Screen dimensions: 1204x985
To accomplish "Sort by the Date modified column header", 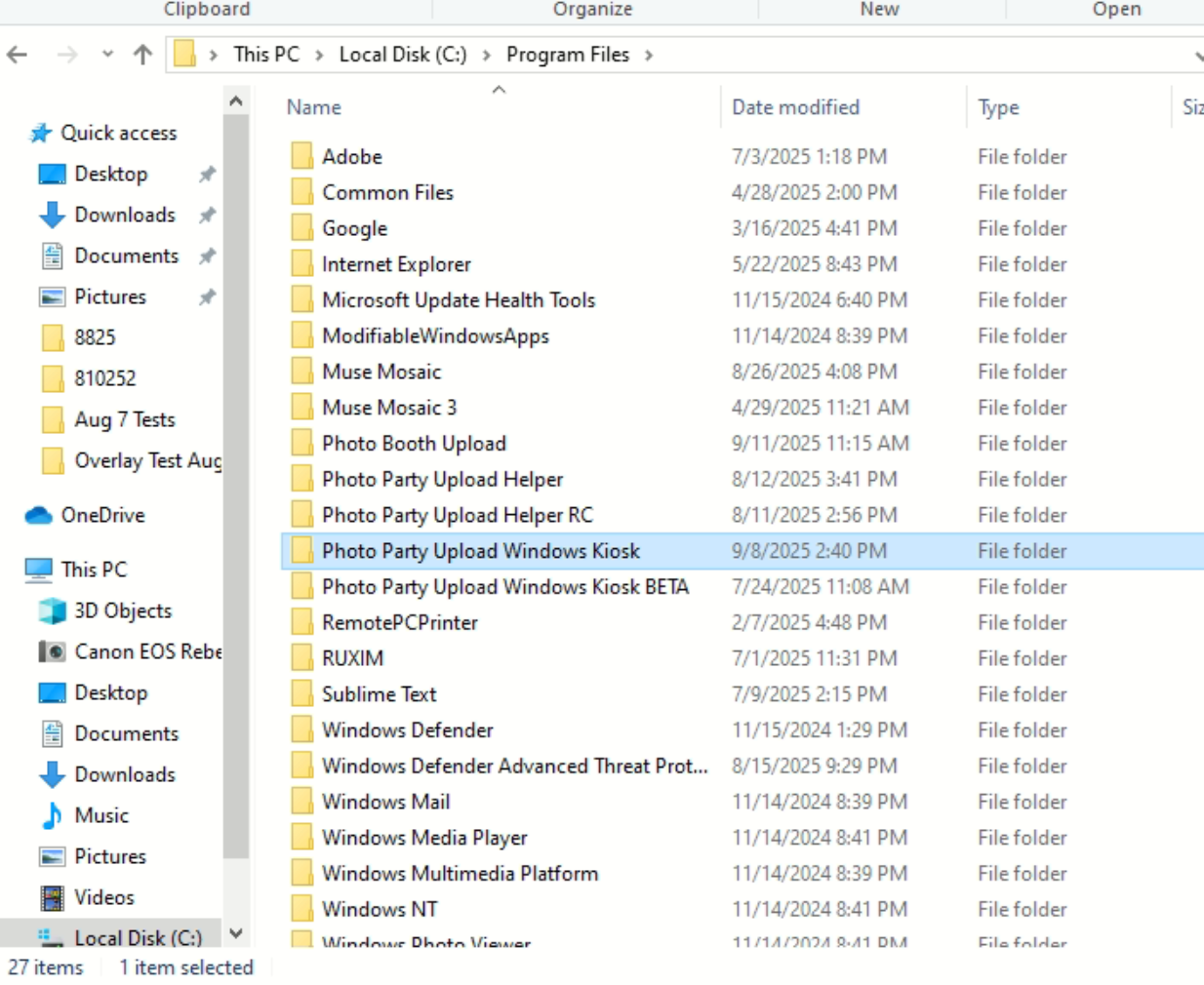I will (x=795, y=107).
